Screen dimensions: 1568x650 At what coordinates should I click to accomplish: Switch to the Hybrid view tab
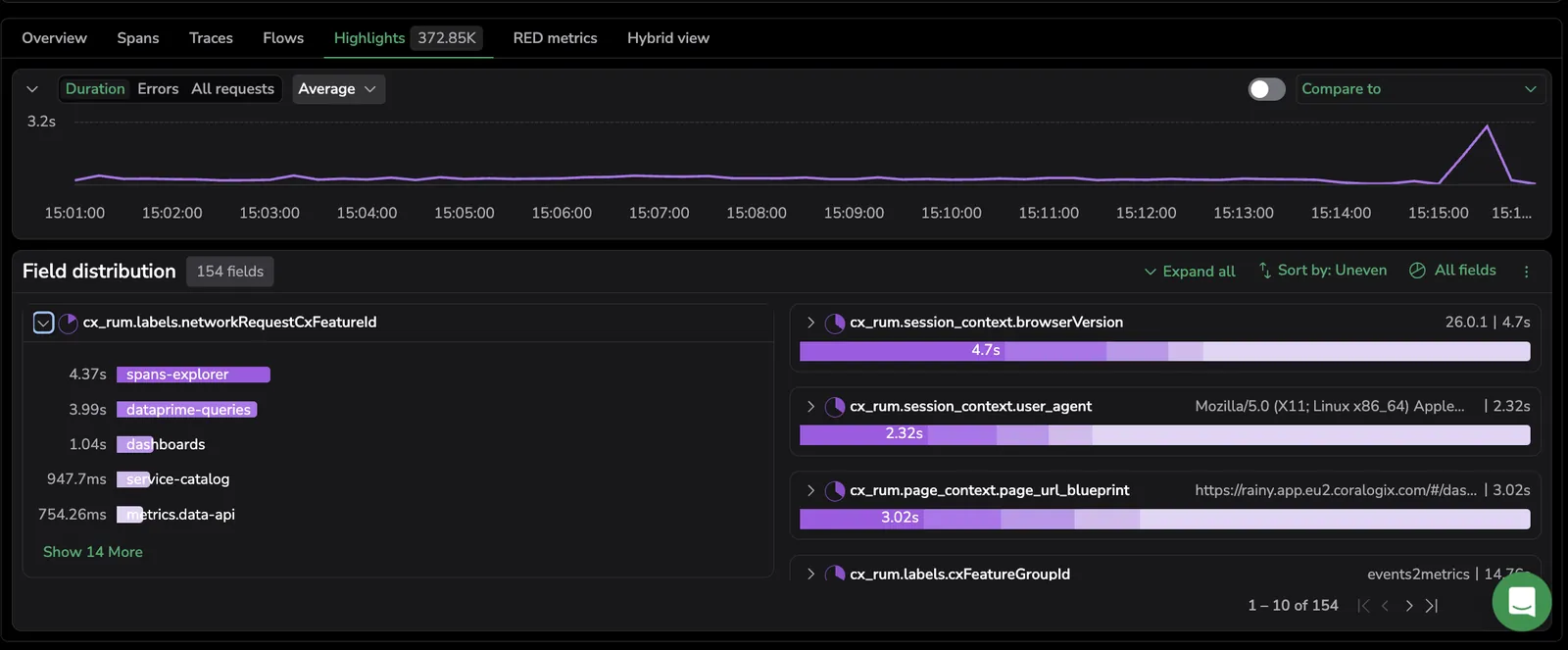click(x=668, y=38)
